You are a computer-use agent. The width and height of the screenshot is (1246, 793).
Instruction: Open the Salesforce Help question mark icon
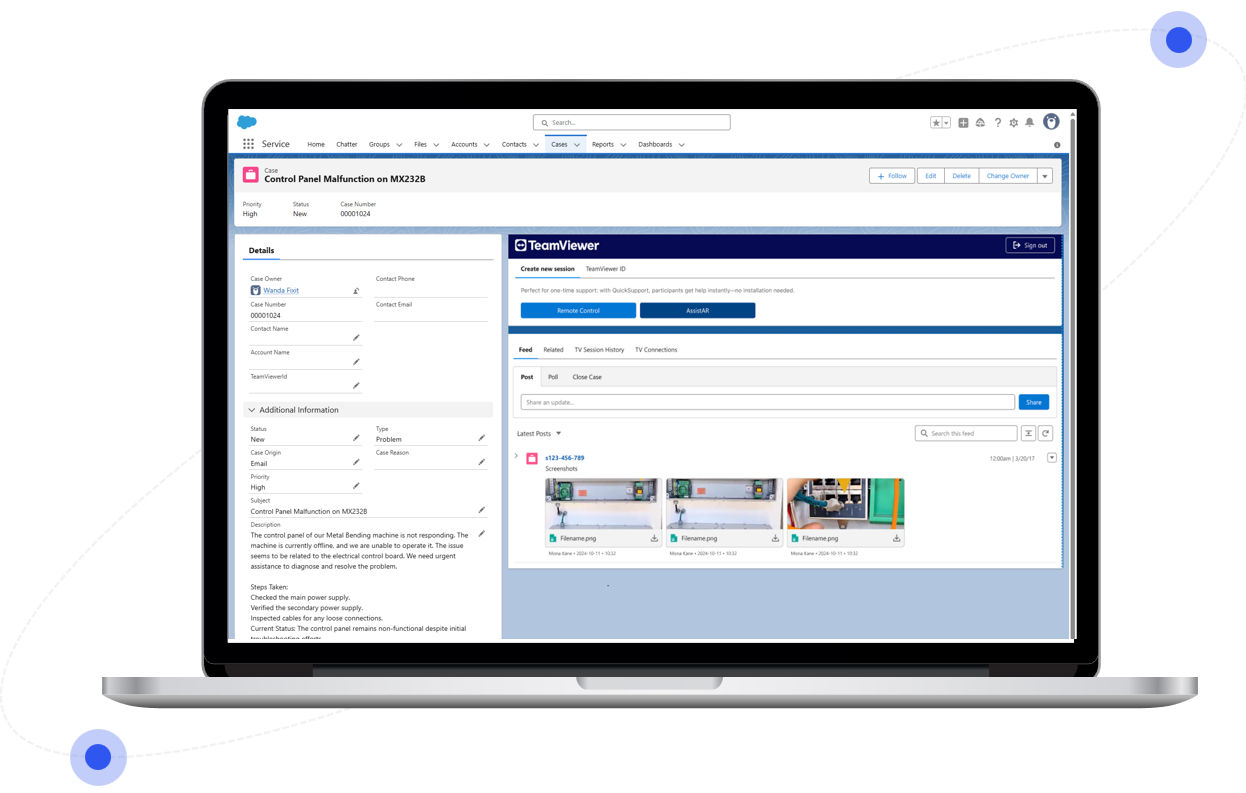(x=997, y=122)
